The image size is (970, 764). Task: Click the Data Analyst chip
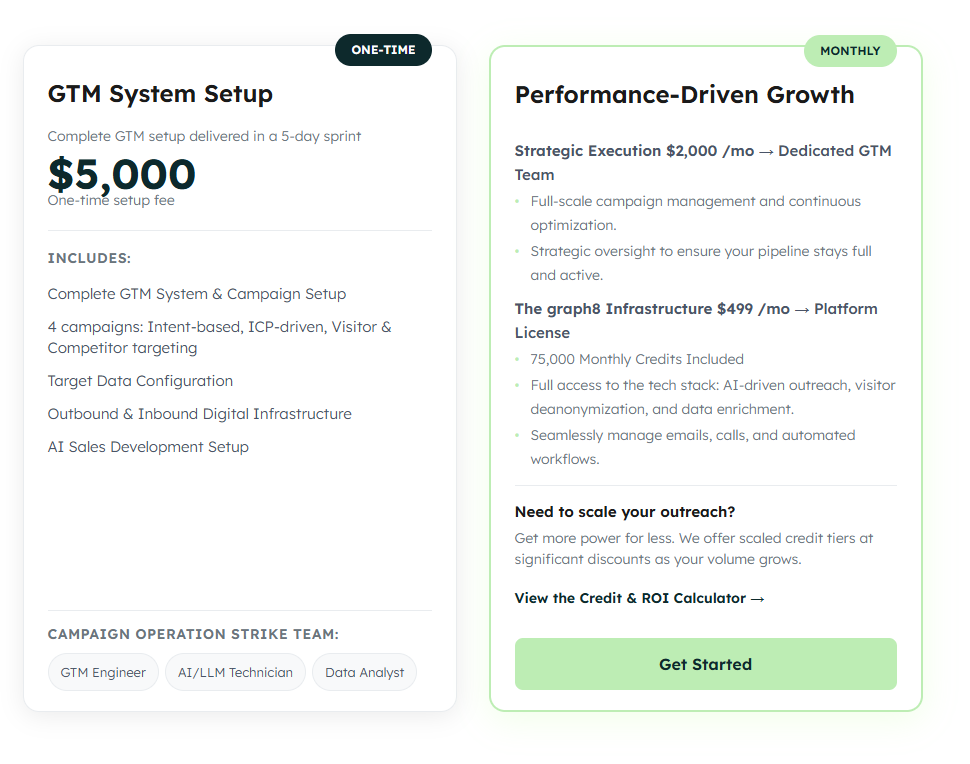pos(364,672)
